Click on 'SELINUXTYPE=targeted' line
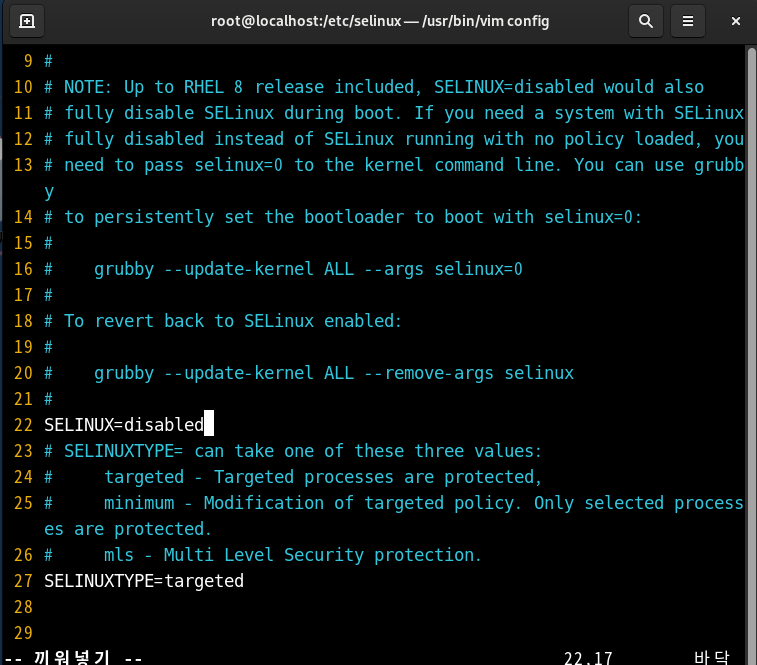The height and width of the screenshot is (665, 757). (144, 581)
